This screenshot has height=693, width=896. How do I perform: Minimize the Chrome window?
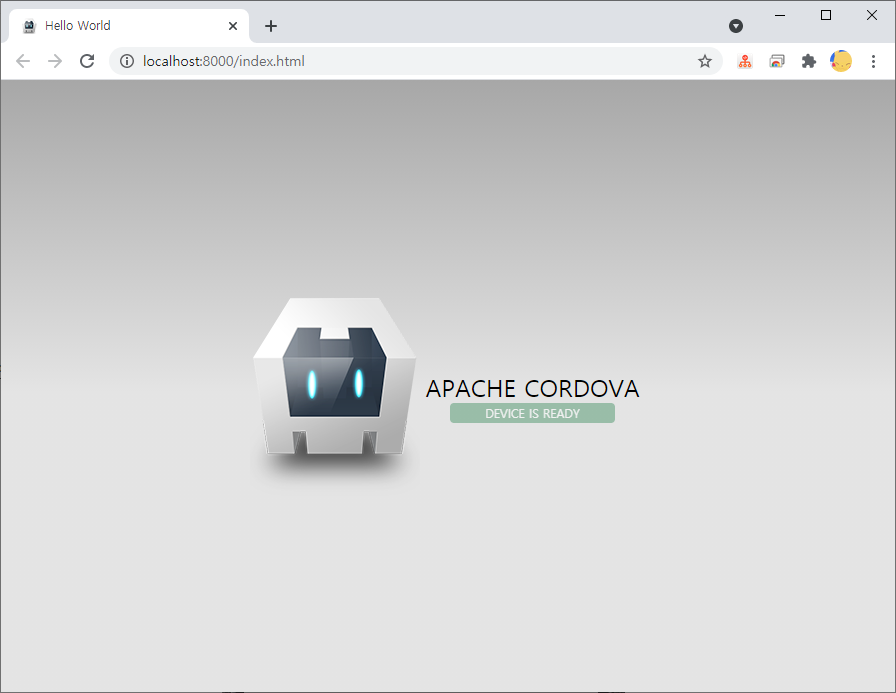[780, 15]
